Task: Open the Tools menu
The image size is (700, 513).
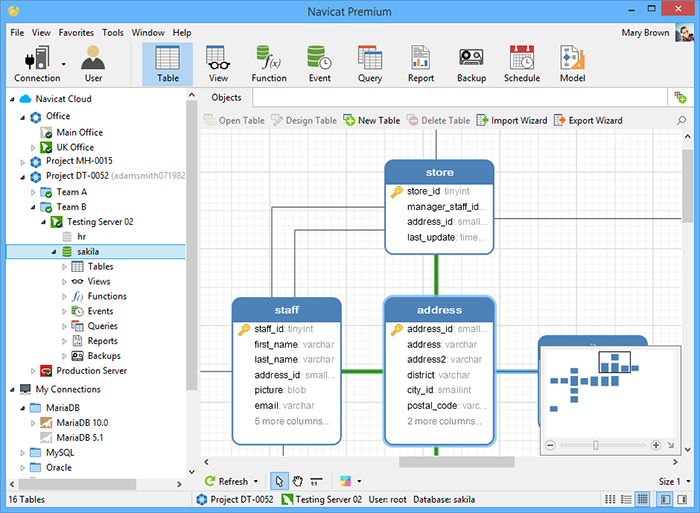Action: (x=113, y=33)
